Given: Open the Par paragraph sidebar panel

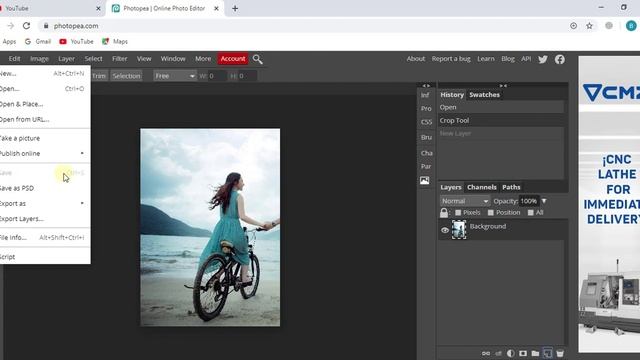Looking at the screenshot, I should tap(426, 167).
